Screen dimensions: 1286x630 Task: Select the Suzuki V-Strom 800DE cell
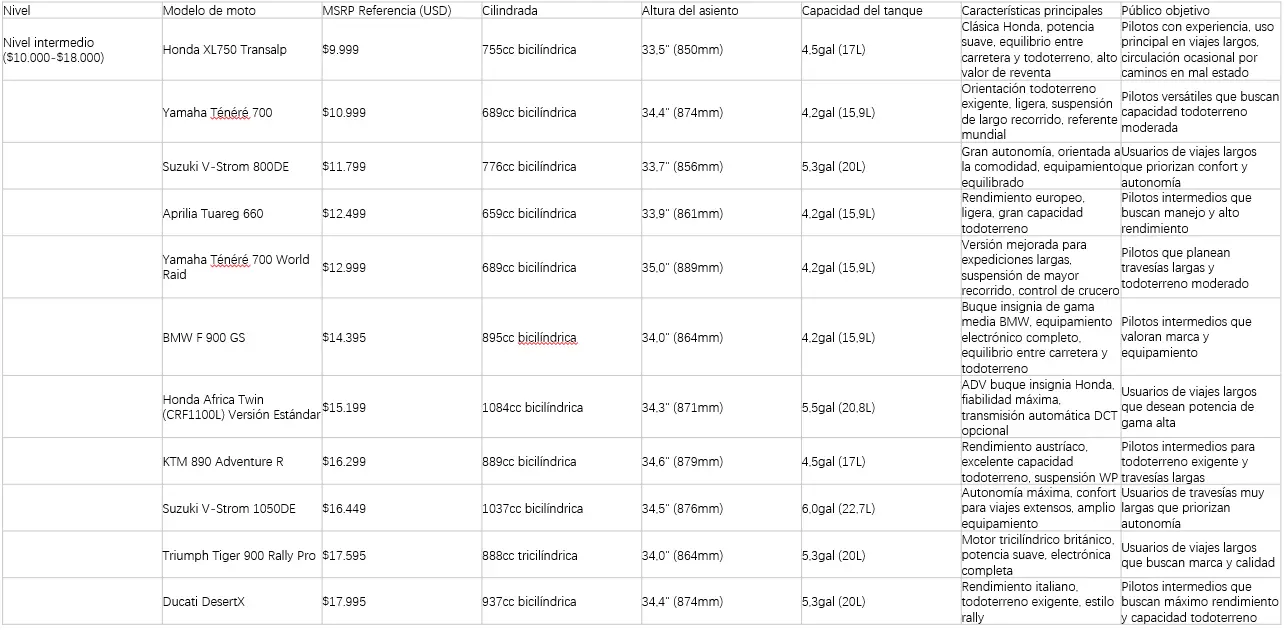[241, 167]
